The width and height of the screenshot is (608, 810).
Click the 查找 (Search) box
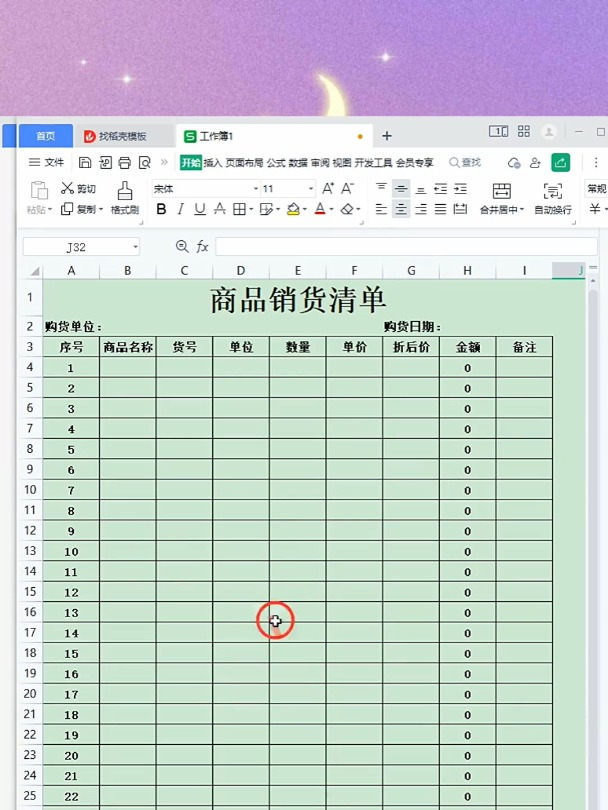pyautogui.click(x=465, y=163)
